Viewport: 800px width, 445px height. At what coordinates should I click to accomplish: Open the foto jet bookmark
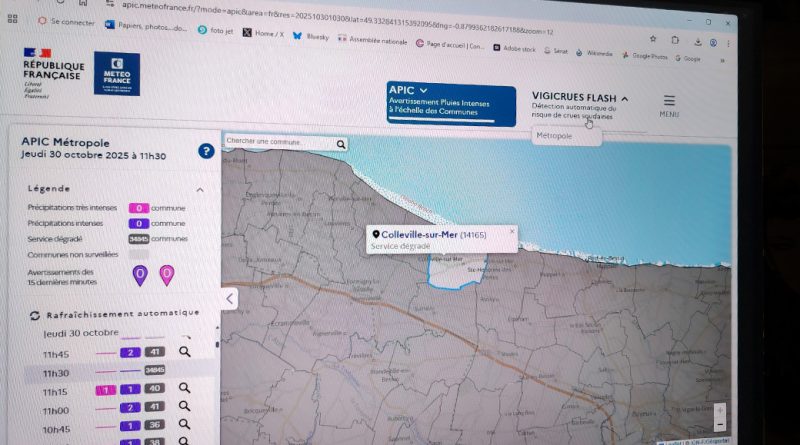(x=215, y=31)
